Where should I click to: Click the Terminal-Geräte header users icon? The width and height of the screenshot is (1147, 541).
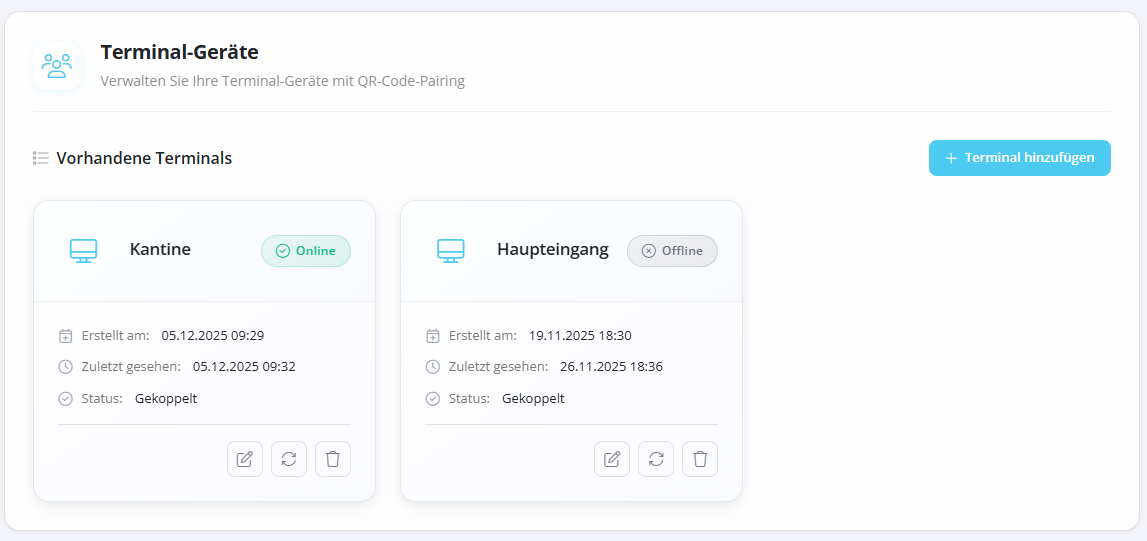click(x=57, y=66)
